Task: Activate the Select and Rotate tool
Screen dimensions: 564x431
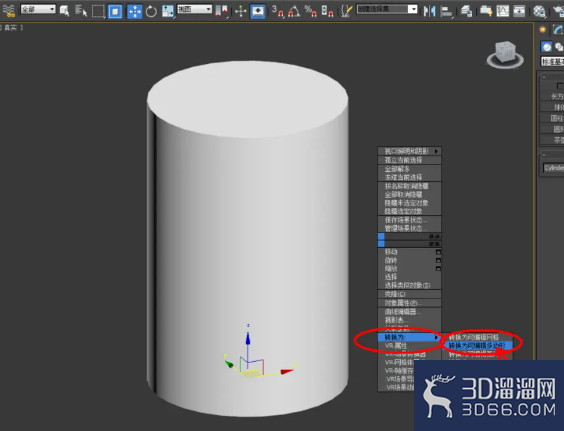Action: (x=151, y=11)
